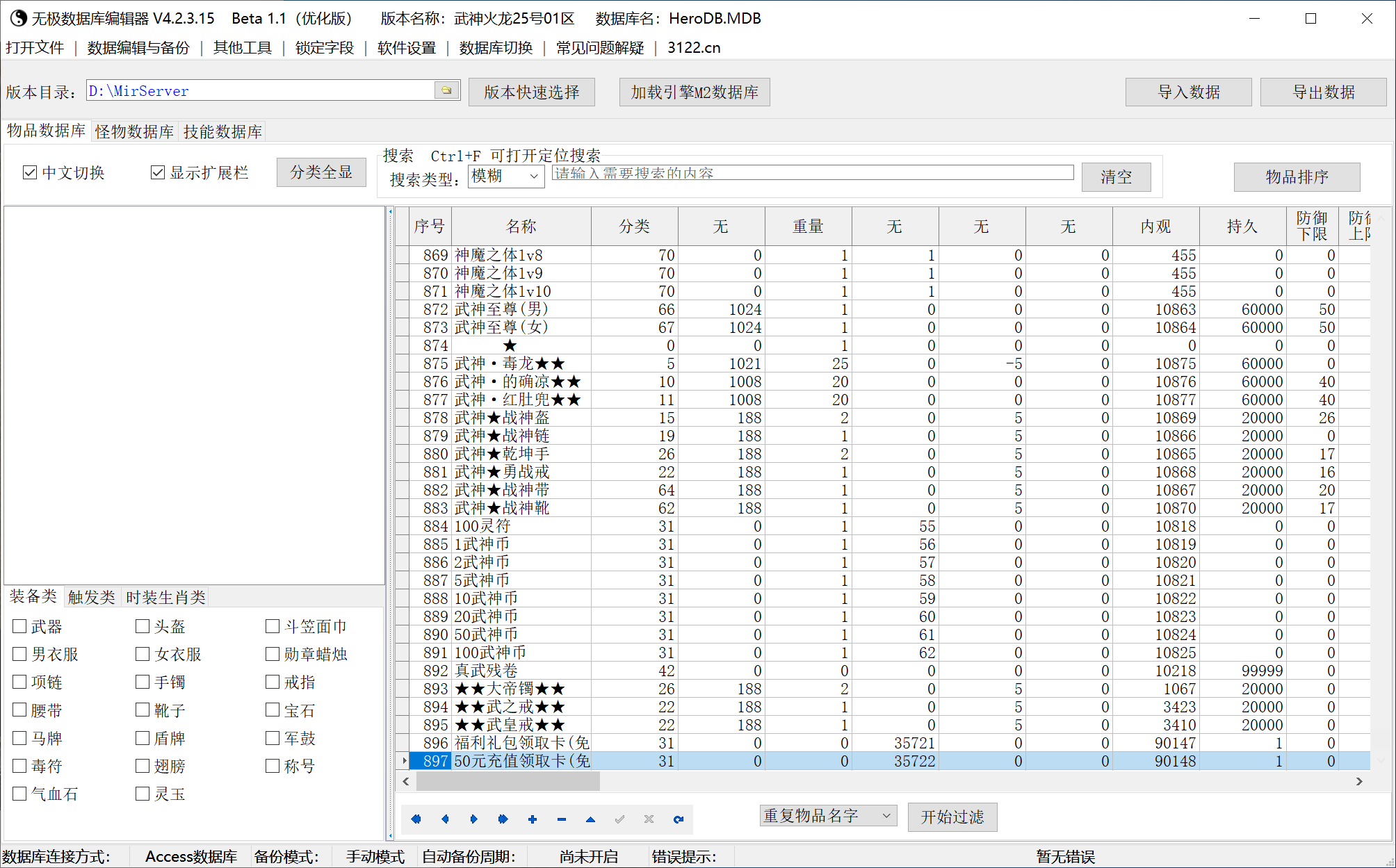This screenshot has width=1396, height=868.
Task: Switch to the 装备类 tab
Action: click(33, 596)
